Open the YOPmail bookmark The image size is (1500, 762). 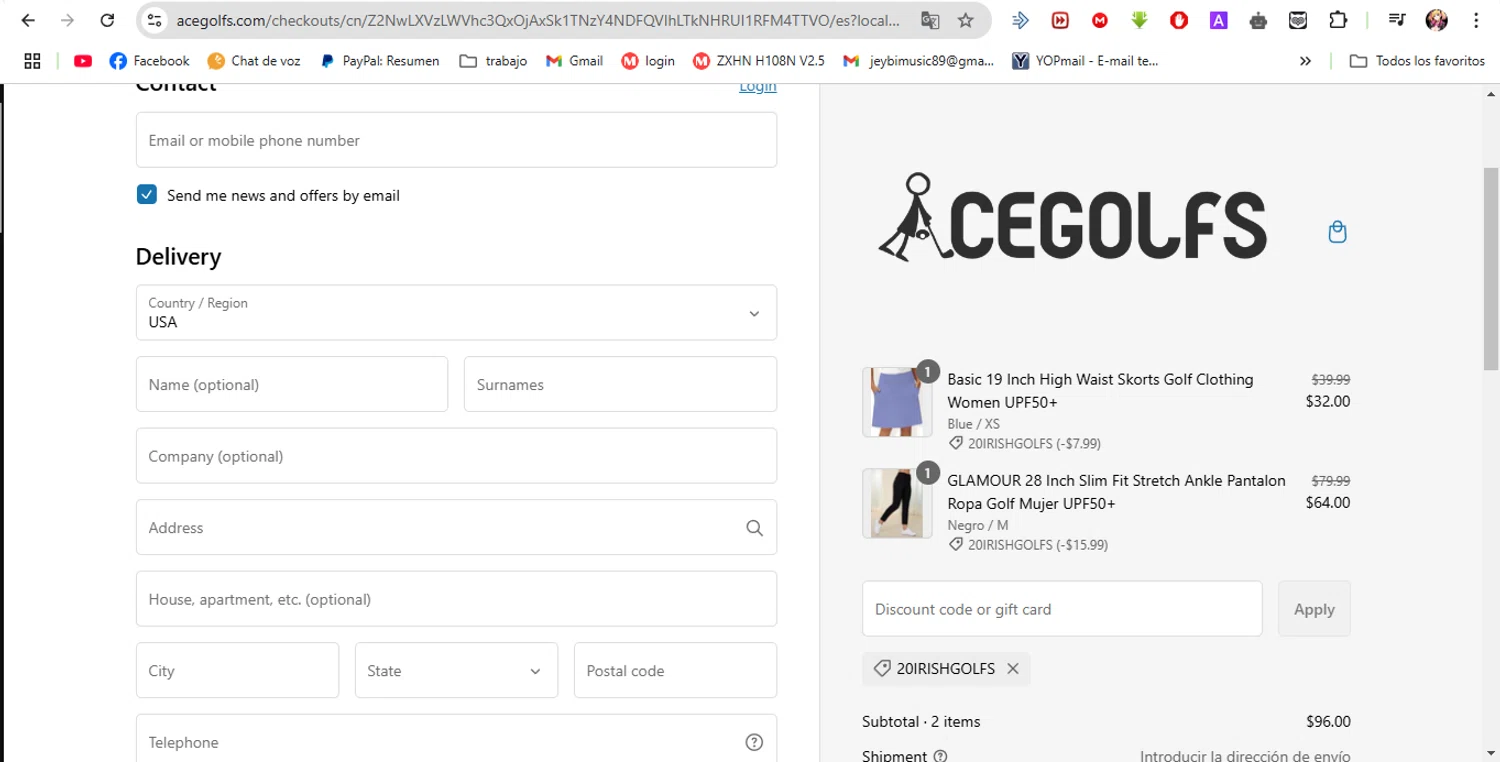[1085, 61]
